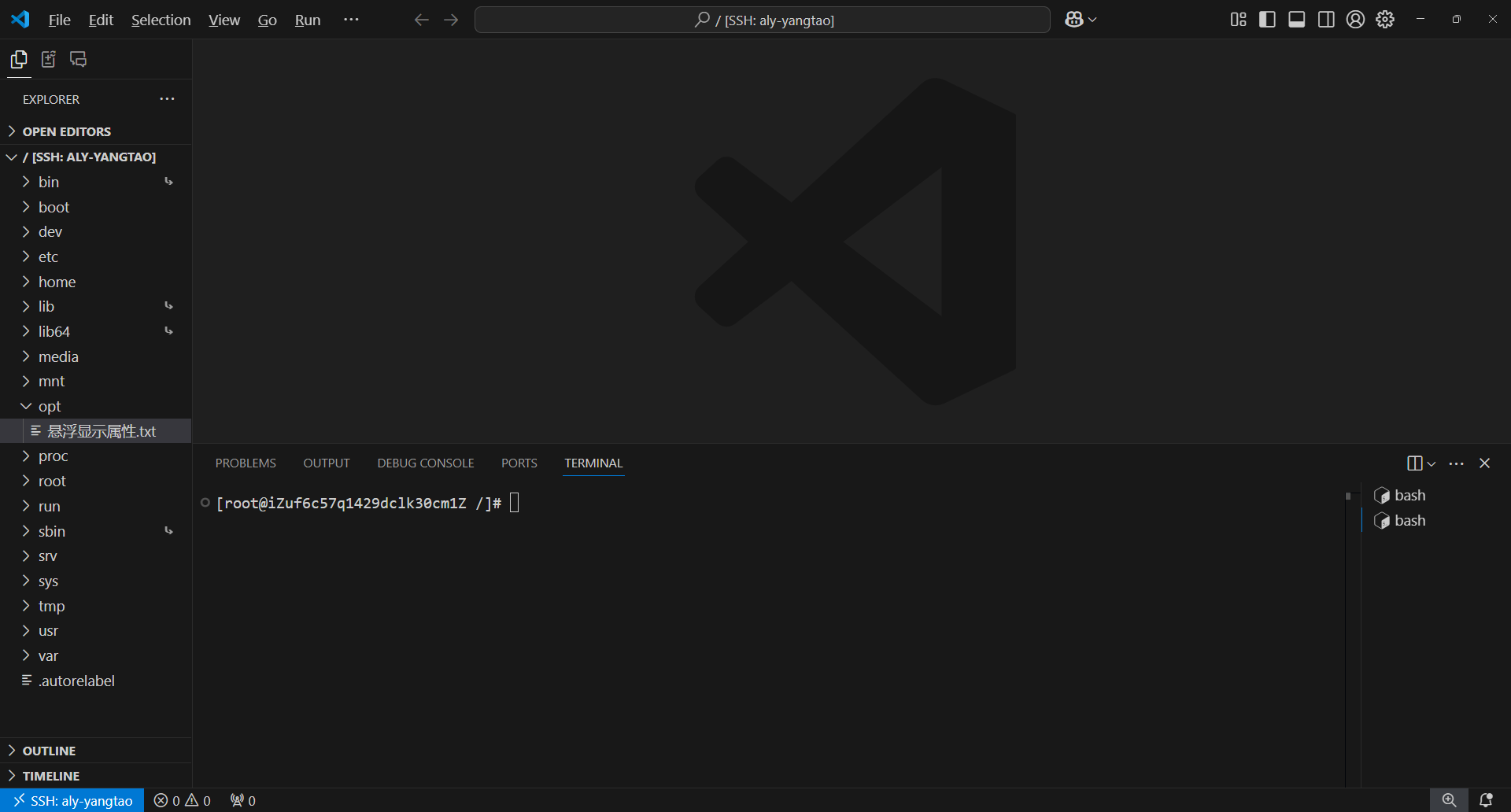Expand the bin folder

pos(96,182)
